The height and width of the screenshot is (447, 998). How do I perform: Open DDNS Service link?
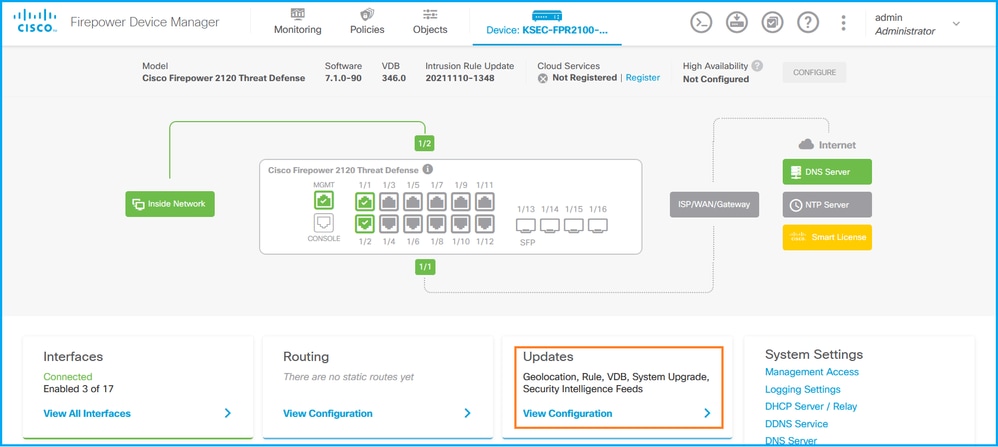point(796,423)
